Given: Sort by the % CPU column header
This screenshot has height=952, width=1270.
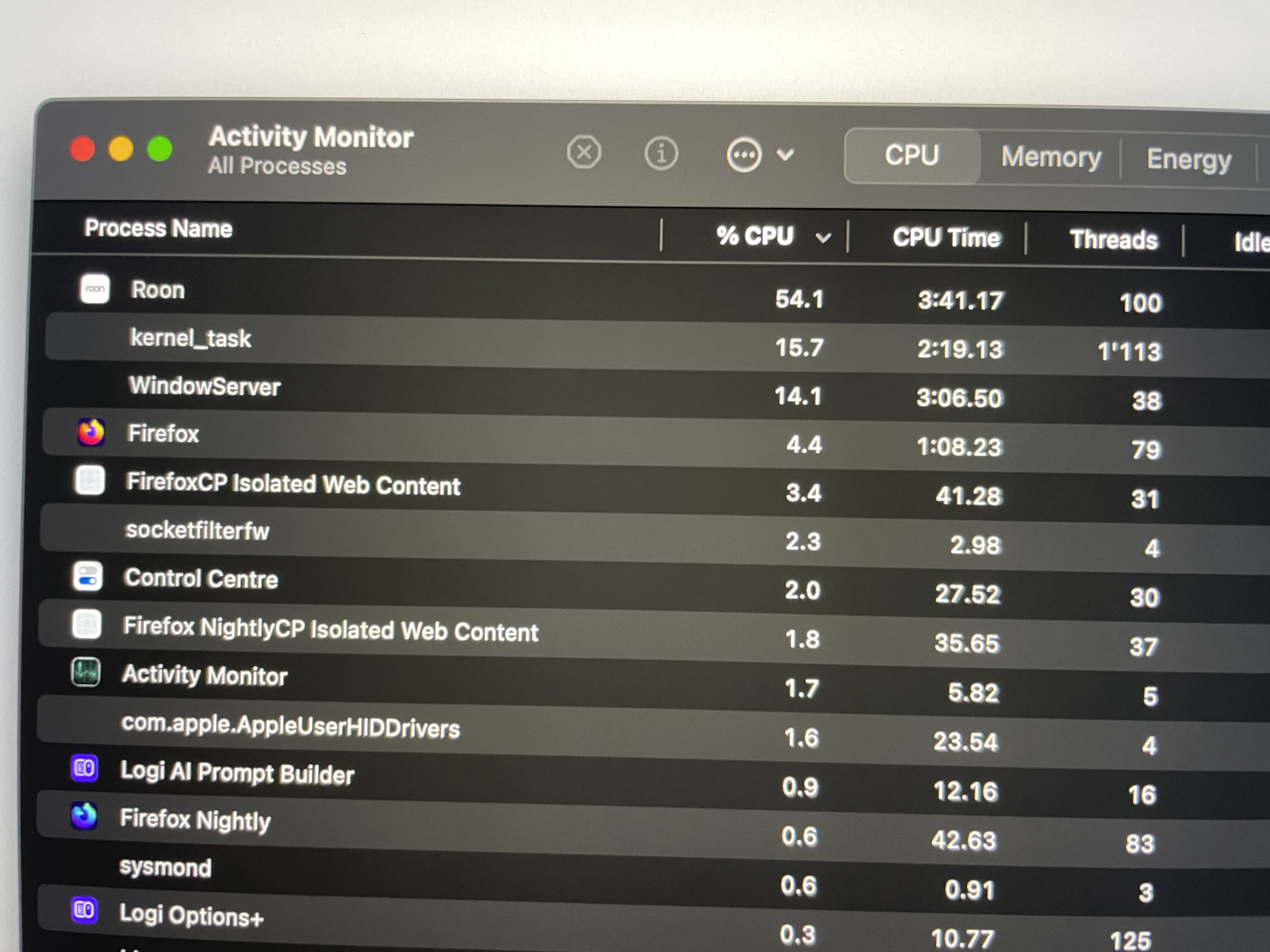Looking at the screenshot, I should coord(755,236).
